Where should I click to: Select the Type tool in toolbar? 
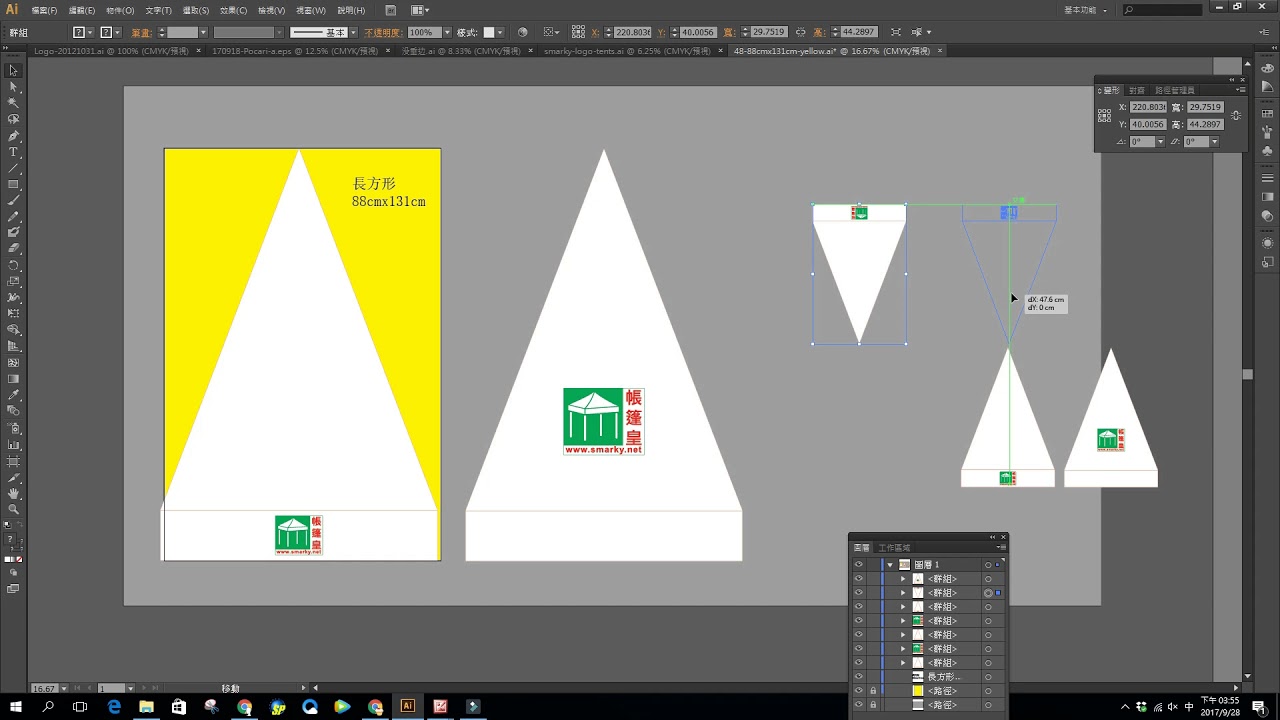point(13,152)
